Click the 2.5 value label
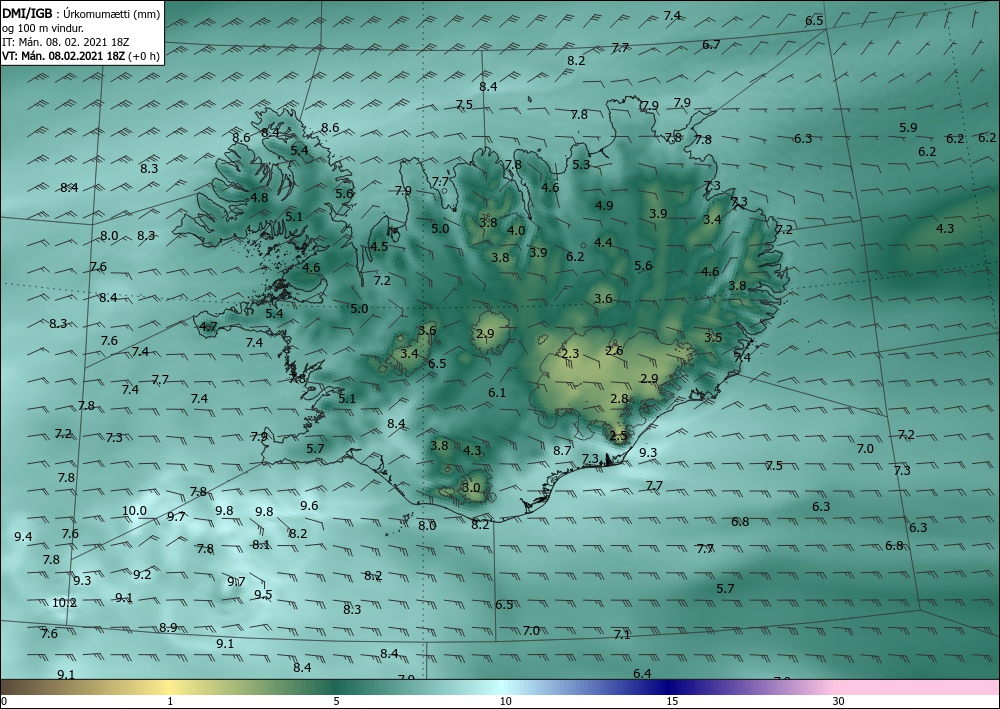Viewport: 1000px width, 709px height. (x=619, y=436)
